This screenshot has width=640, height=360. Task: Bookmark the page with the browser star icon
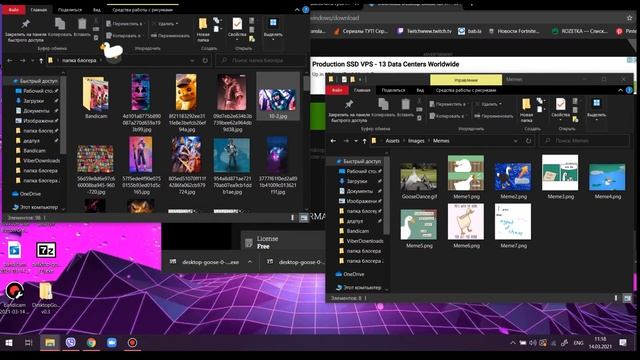pos(629,18)
